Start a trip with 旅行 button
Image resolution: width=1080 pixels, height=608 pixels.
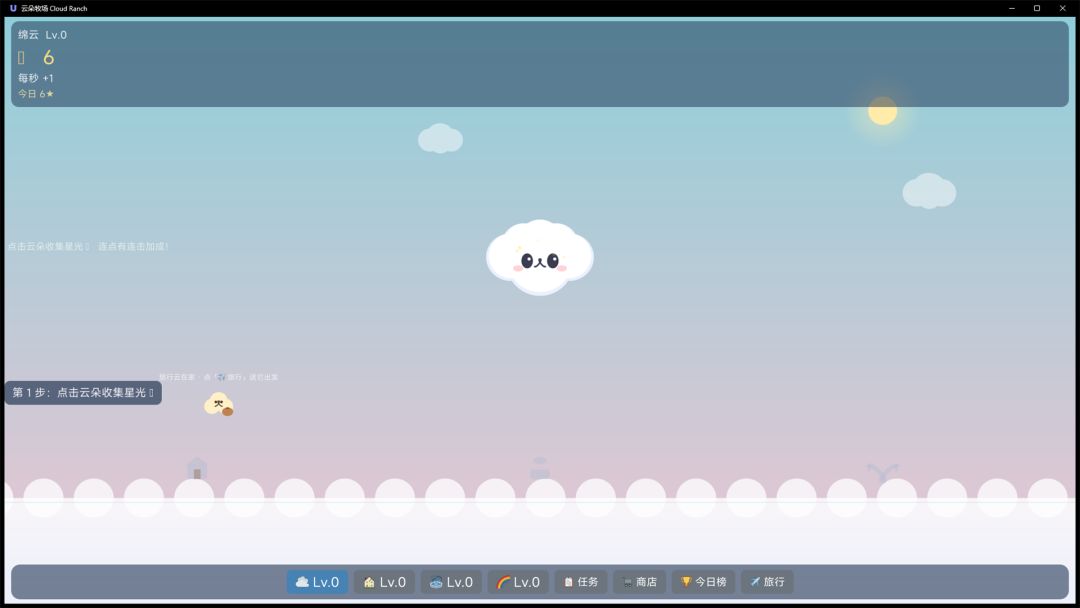767,582
